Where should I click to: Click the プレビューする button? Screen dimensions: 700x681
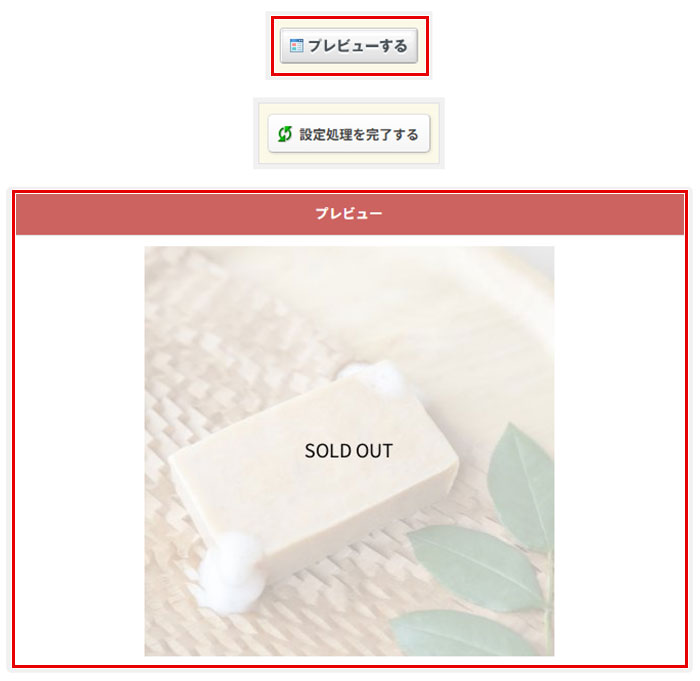pos(349,46)
